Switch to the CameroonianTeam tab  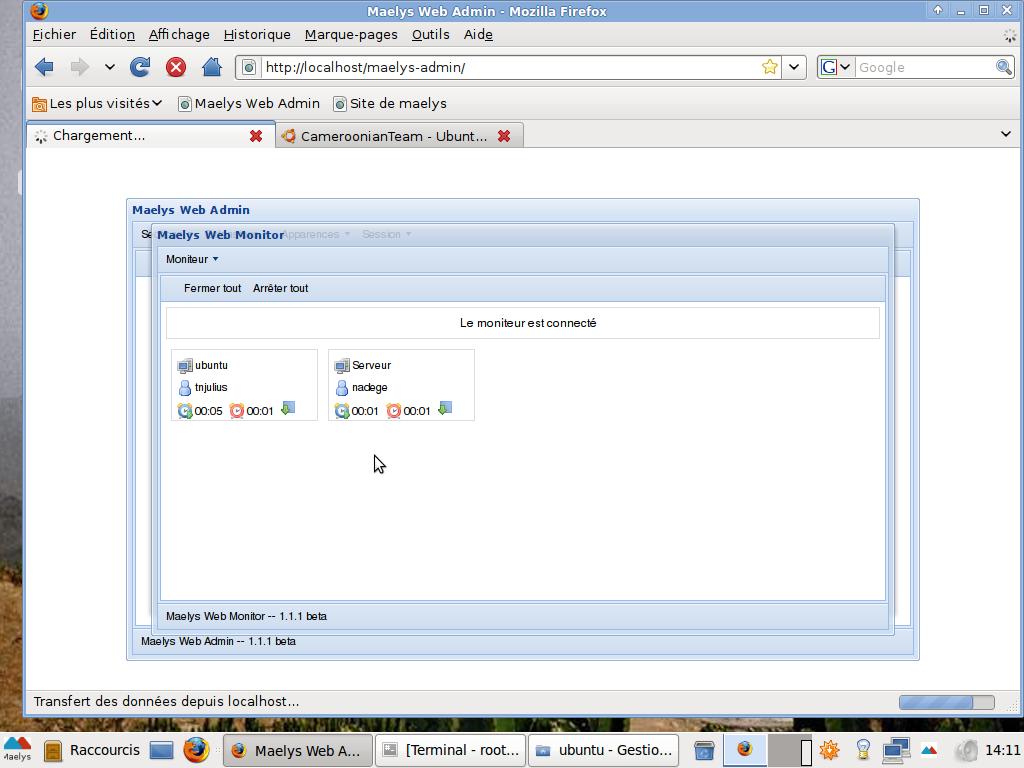tap(398, 136)
